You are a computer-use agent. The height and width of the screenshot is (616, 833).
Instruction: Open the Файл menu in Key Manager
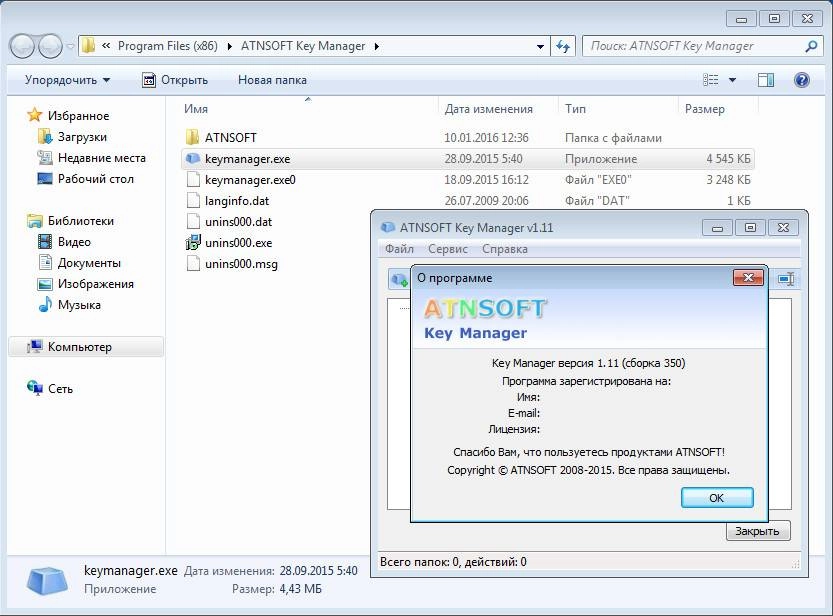(399, 249)
